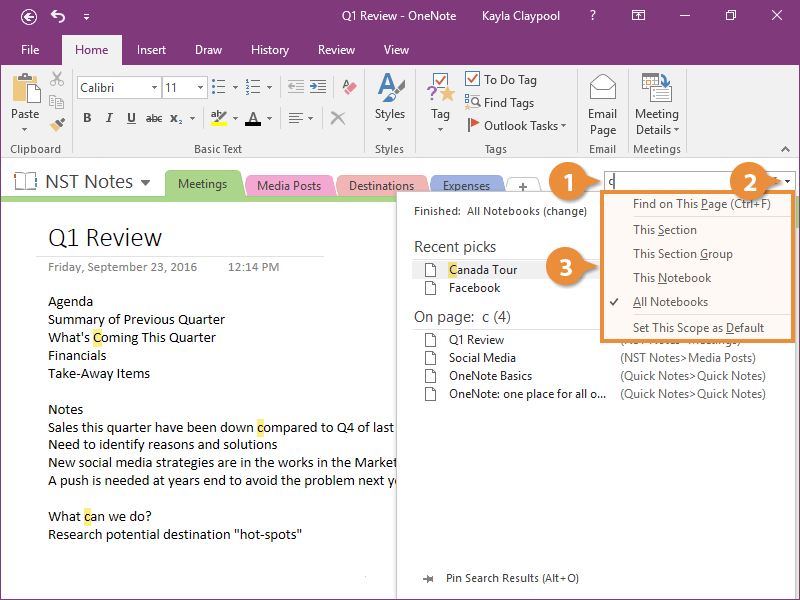Image resolution: width=800 pixels, height=600 pixels.
Task: Open Meeting Details
Action: 657,105
